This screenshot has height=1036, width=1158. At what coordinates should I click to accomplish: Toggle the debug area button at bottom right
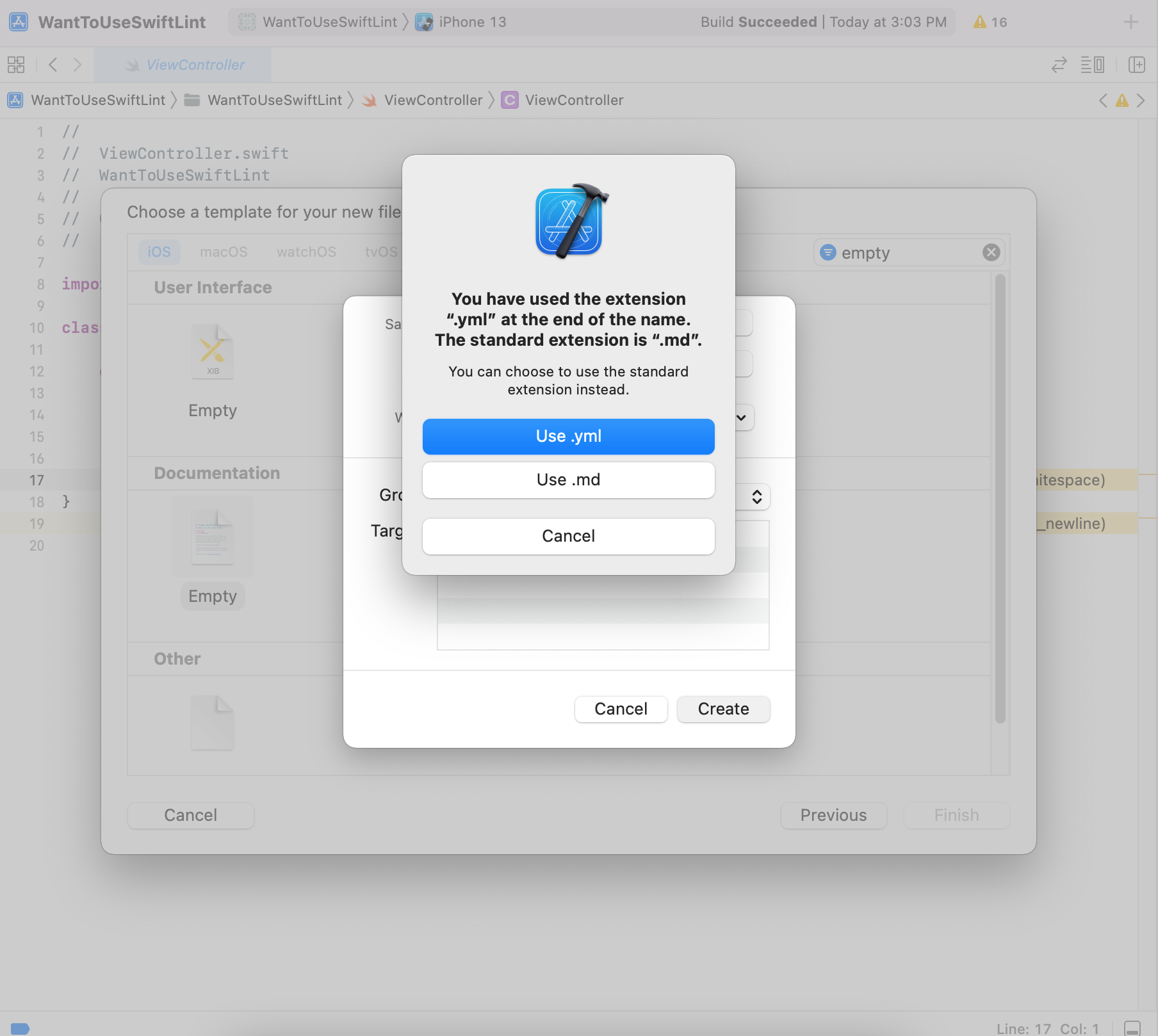pyautogui.click(x=1132, y=1028)
